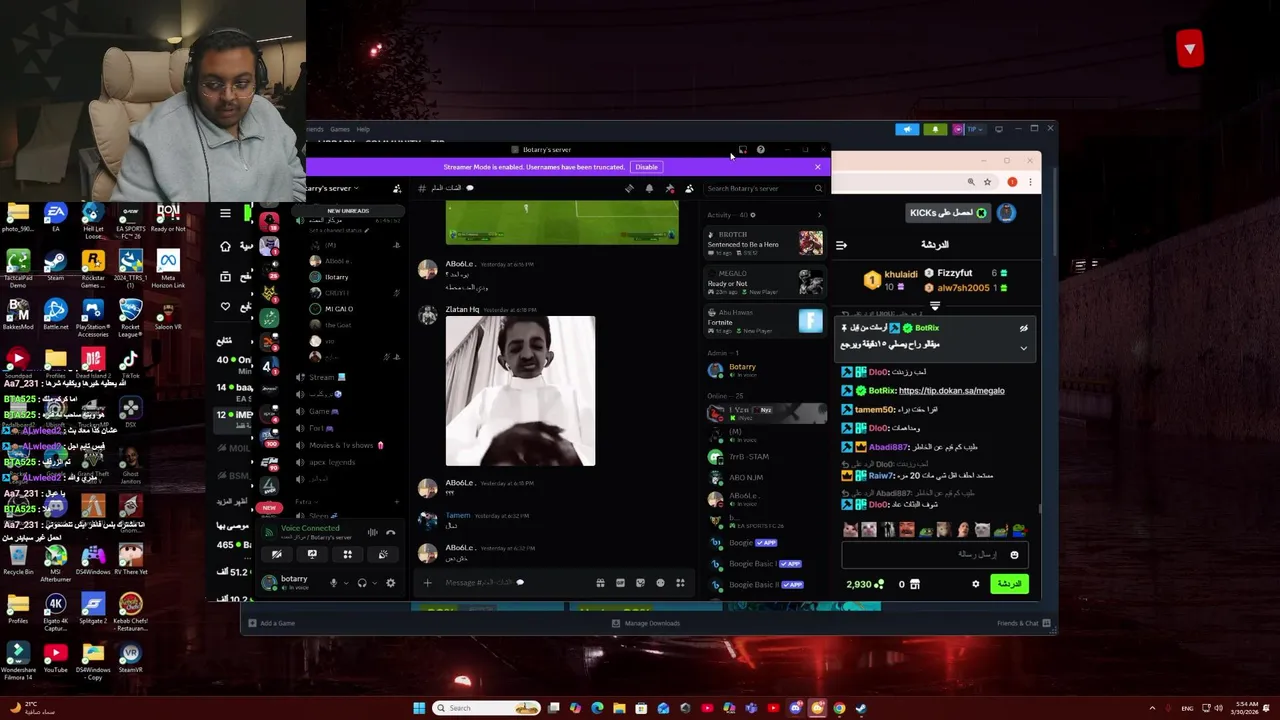The height and width of the screenshot is (720, 1280).
Task: Toggle member list icon in Discord header
Action: point(689,188)
